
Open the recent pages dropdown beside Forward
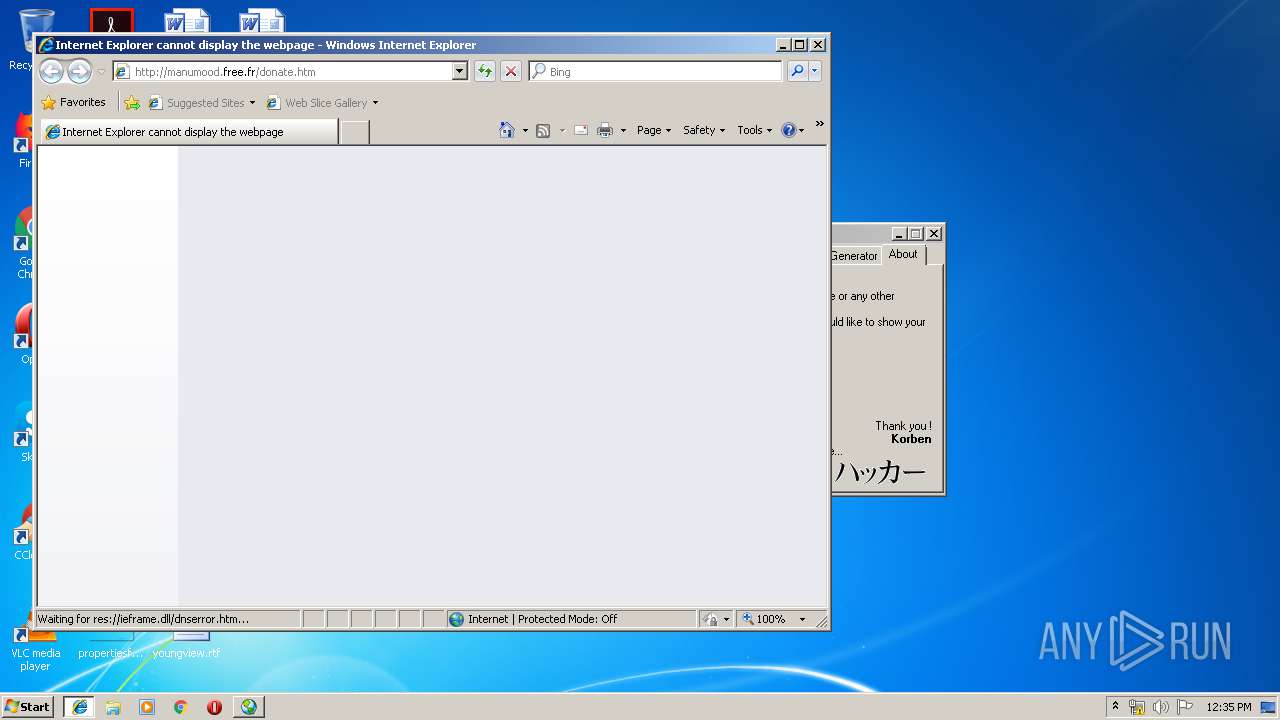[x=101, y=72]
